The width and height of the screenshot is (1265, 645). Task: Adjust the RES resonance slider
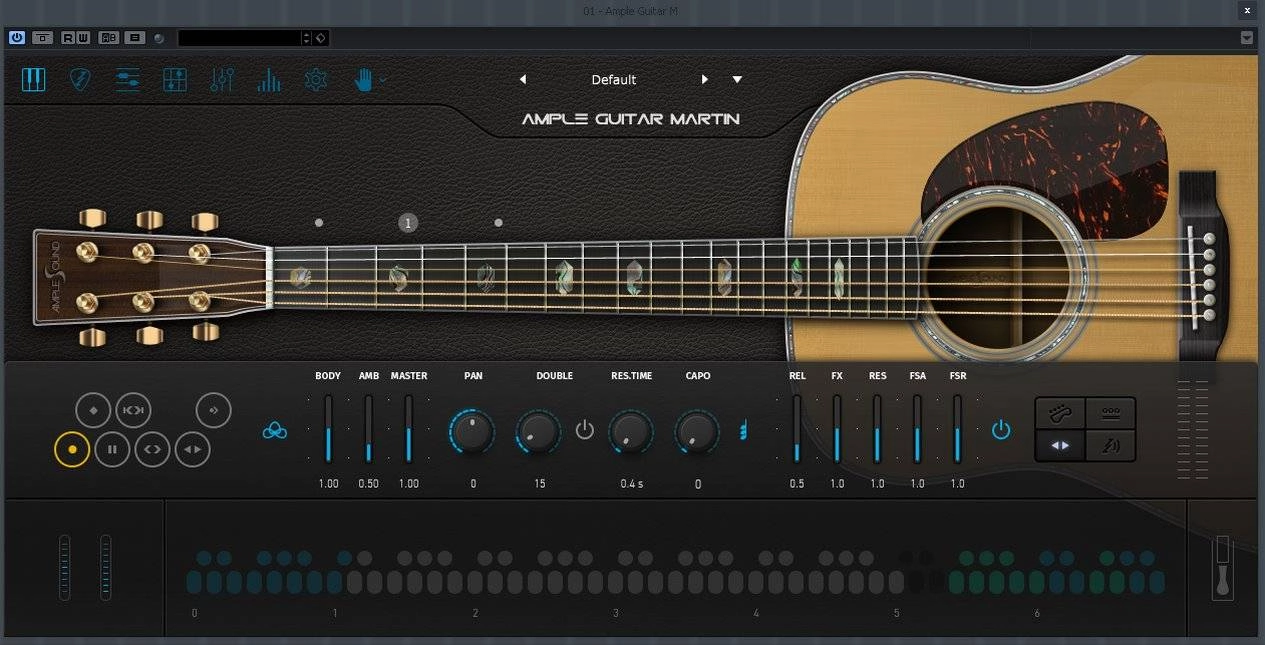877,429
